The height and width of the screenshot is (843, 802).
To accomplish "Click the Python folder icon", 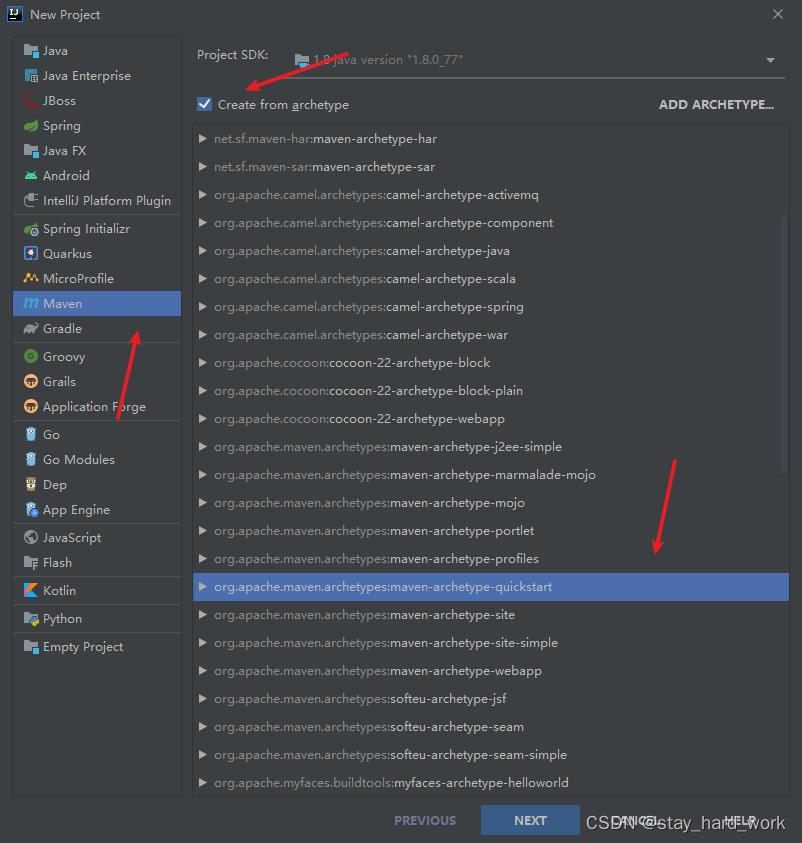I will click(x=31, y=619).
